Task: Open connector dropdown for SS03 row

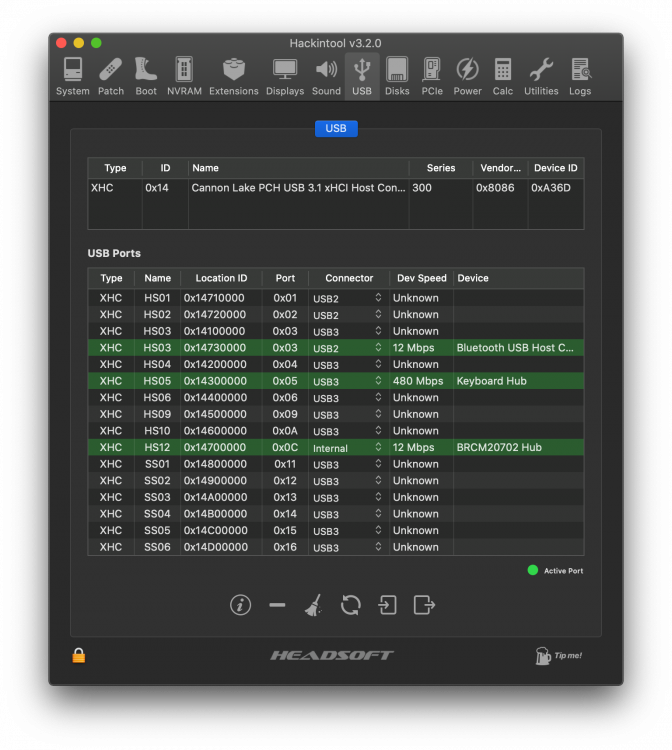Action: 348,497
